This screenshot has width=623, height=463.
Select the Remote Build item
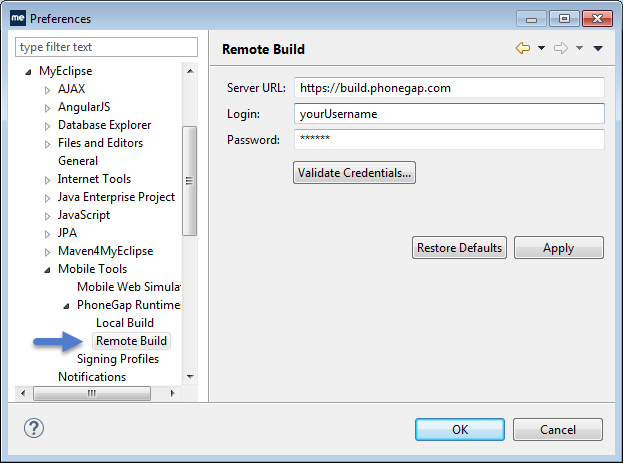tap(131, 341)
